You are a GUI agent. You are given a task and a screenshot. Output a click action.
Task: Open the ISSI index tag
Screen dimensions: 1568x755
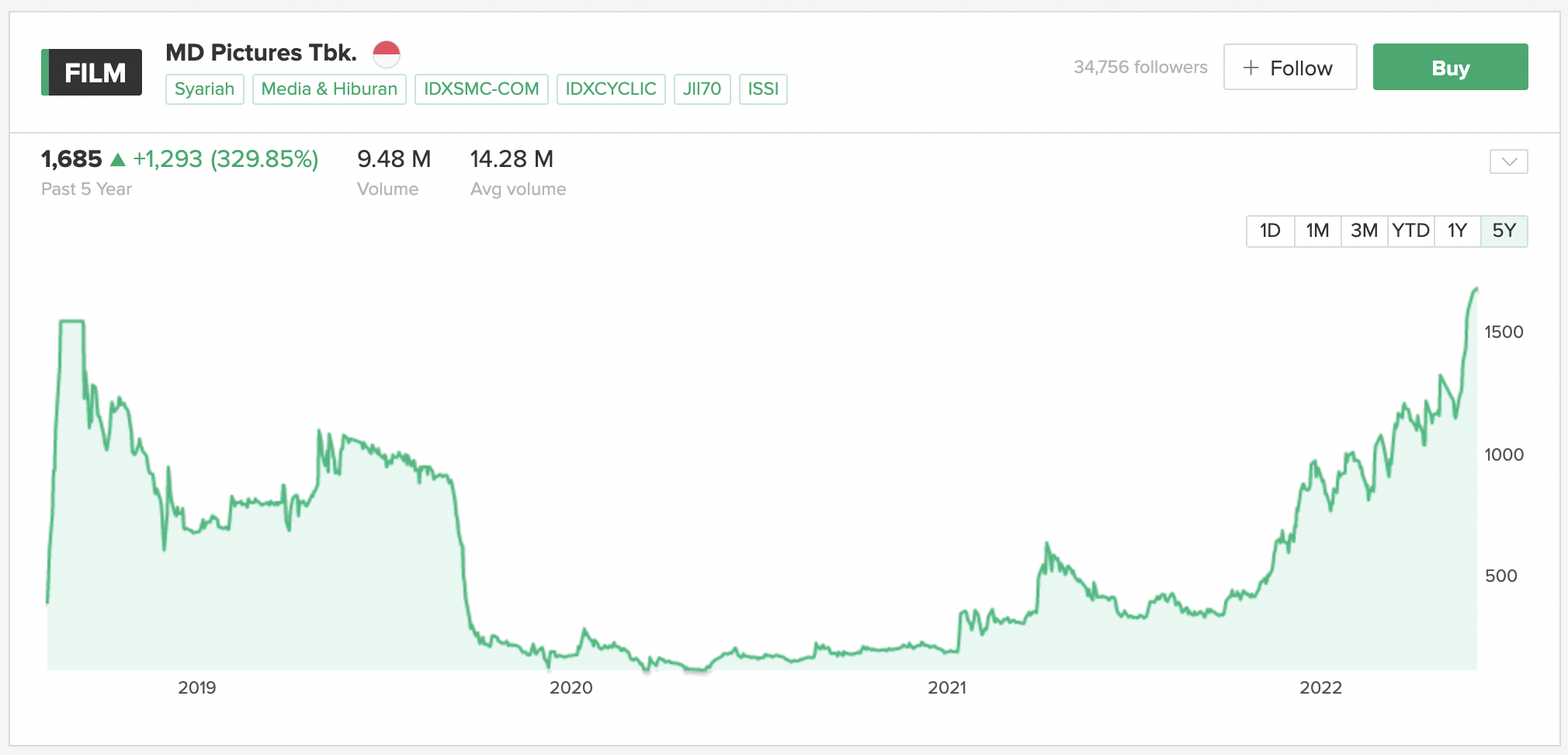pyautogui.click(x=763, y=89)
